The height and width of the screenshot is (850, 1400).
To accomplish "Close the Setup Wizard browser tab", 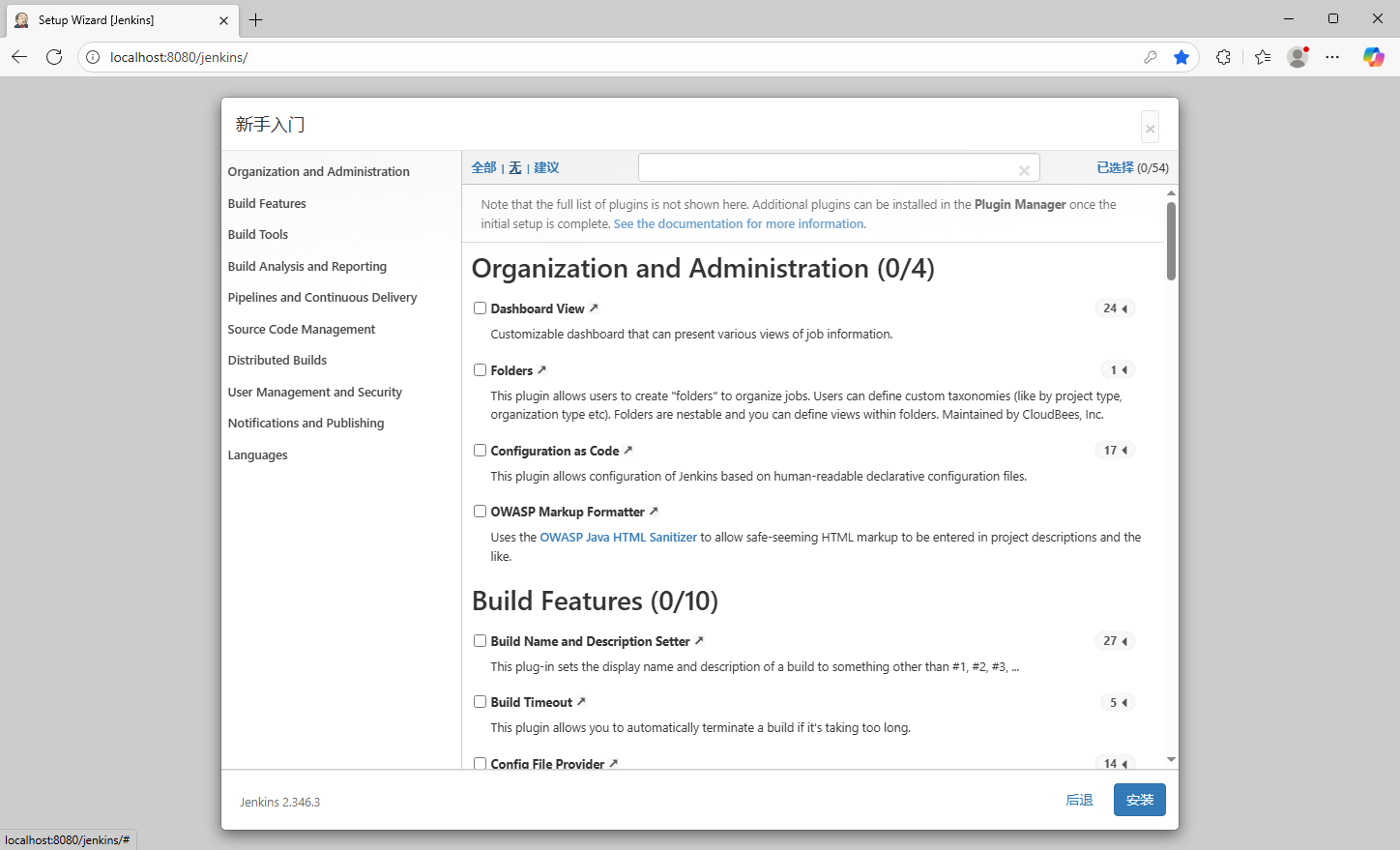I will pyautogui.click(x=223, y=20).
